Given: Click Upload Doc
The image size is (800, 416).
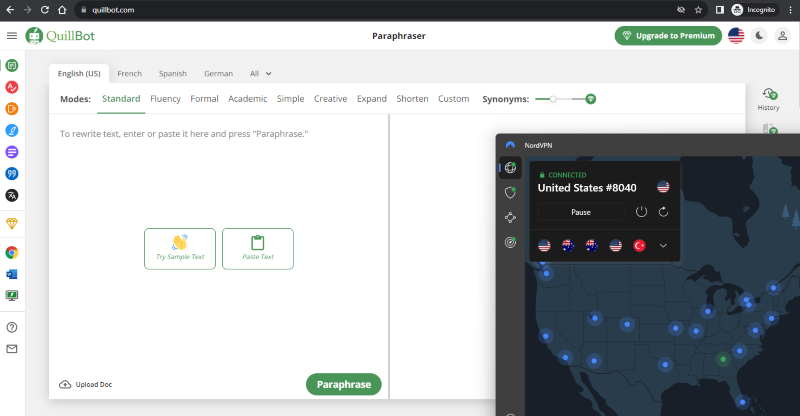Looking at the screenshot, I should tap(86, 384).
